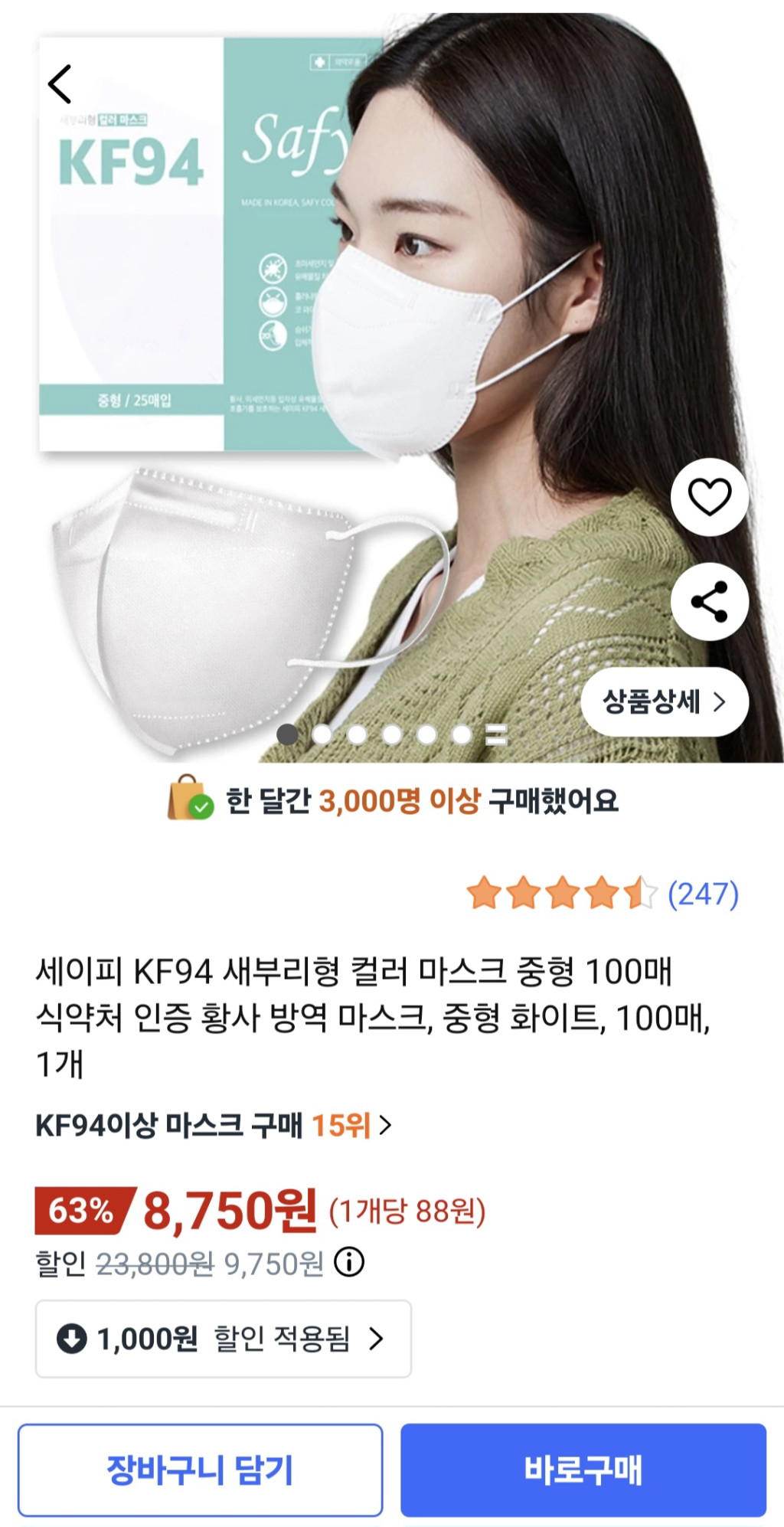Expand the 1,000원 할인 적용됨 chevron

[376, 1339]
